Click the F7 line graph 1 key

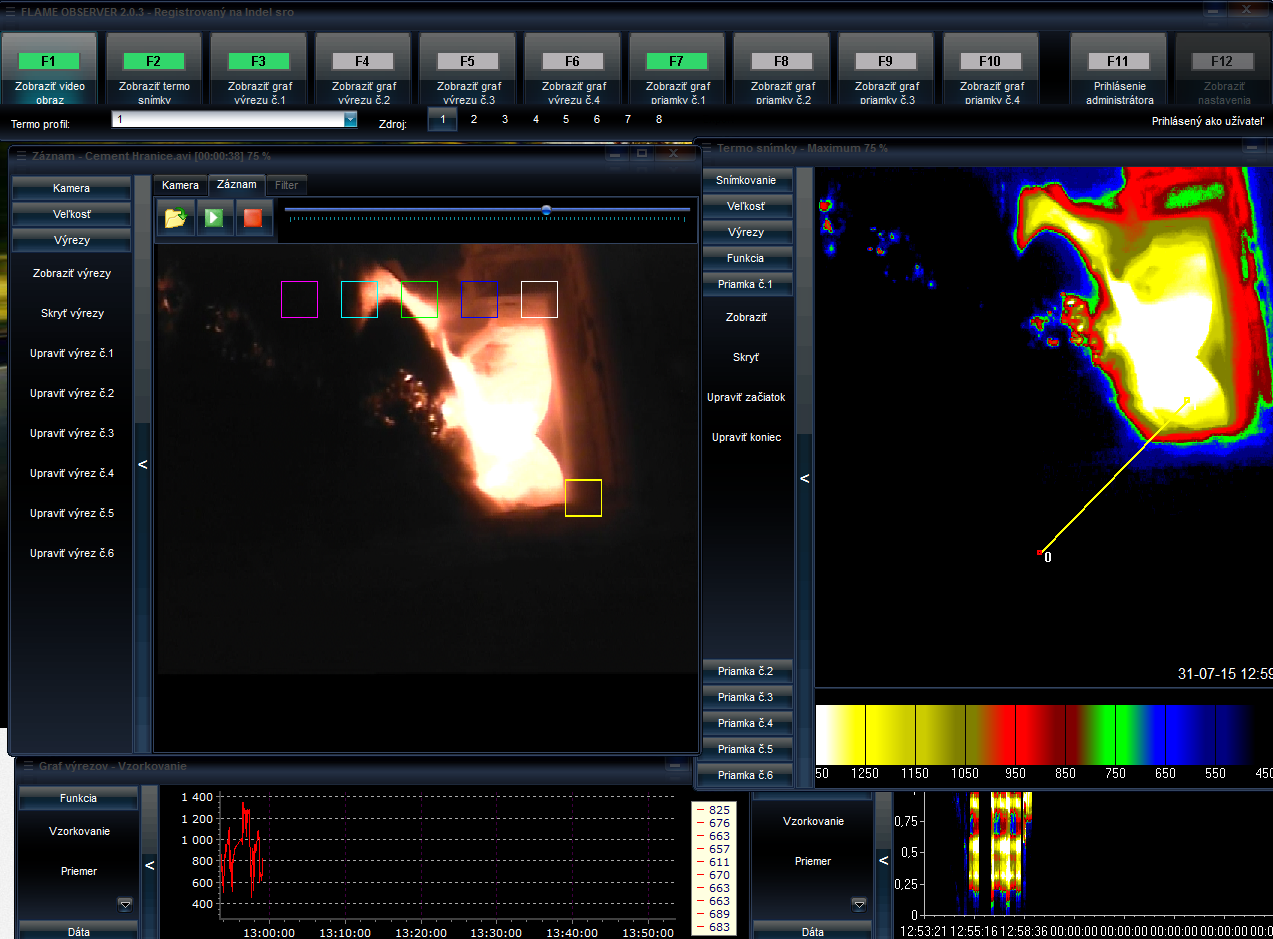(676, 61)
